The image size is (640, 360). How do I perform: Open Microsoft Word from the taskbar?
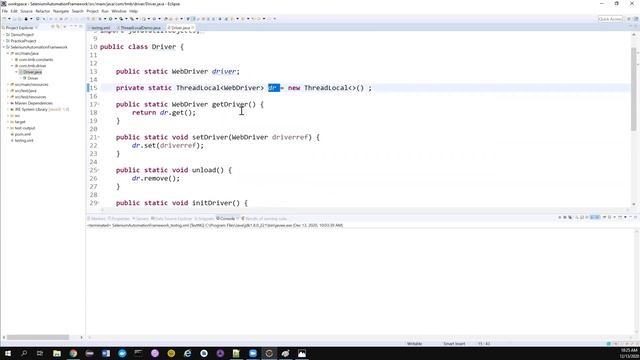point(106,353)
